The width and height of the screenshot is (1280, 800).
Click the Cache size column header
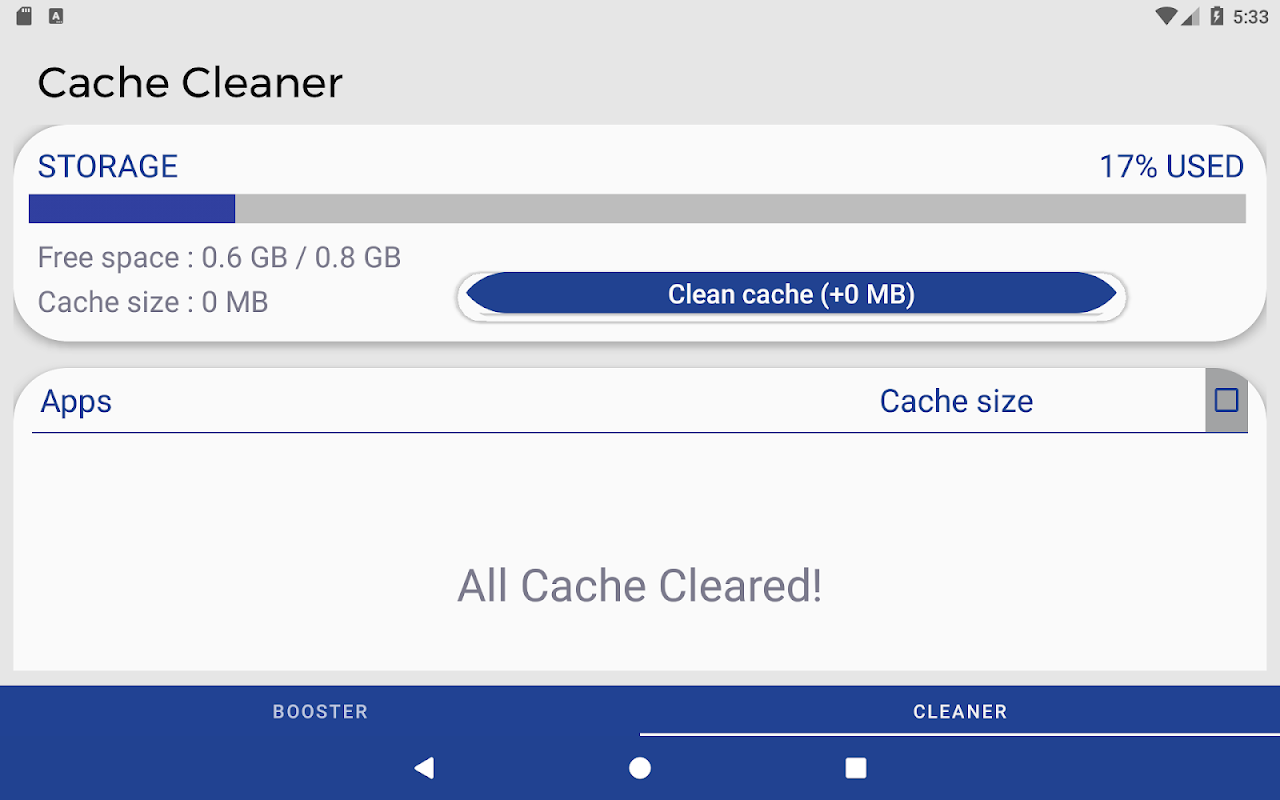coord(956,401)
